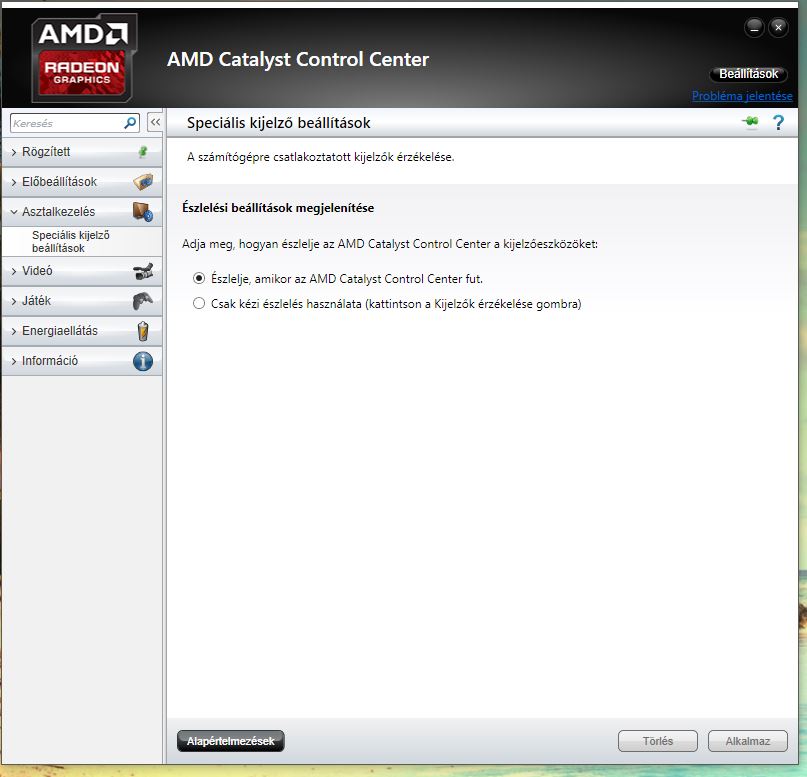Open help with the question mark icon
Screen dimensions: 807x777
(778, 122)
